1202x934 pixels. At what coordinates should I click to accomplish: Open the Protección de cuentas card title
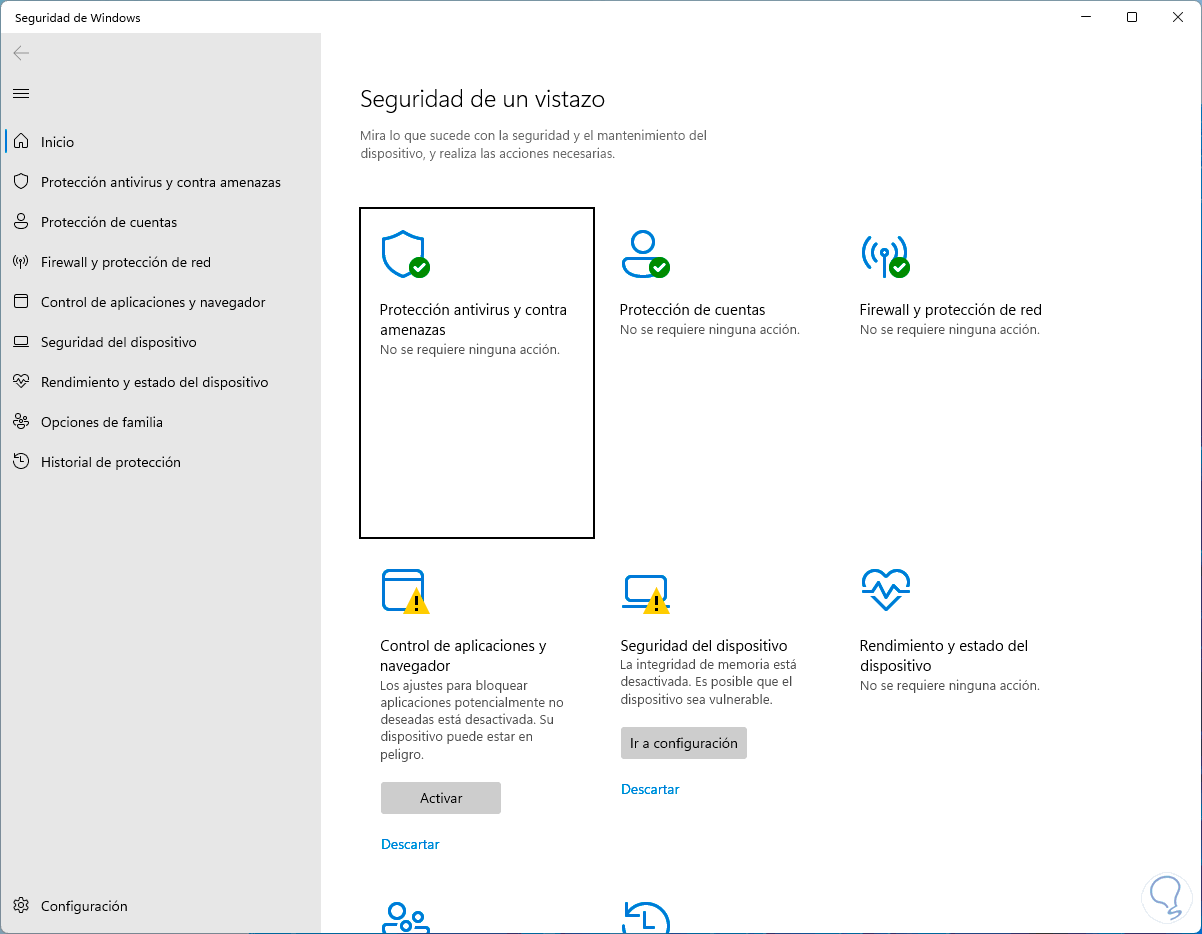pyautogui.click(x=693, y=310)
